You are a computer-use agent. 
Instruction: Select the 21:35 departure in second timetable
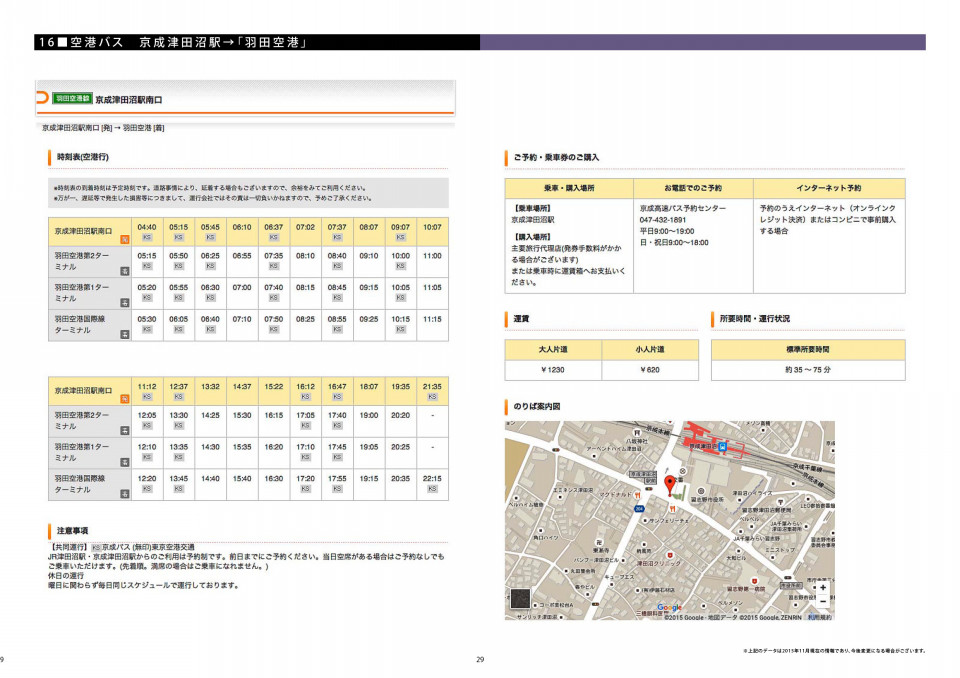pos(432,386)
